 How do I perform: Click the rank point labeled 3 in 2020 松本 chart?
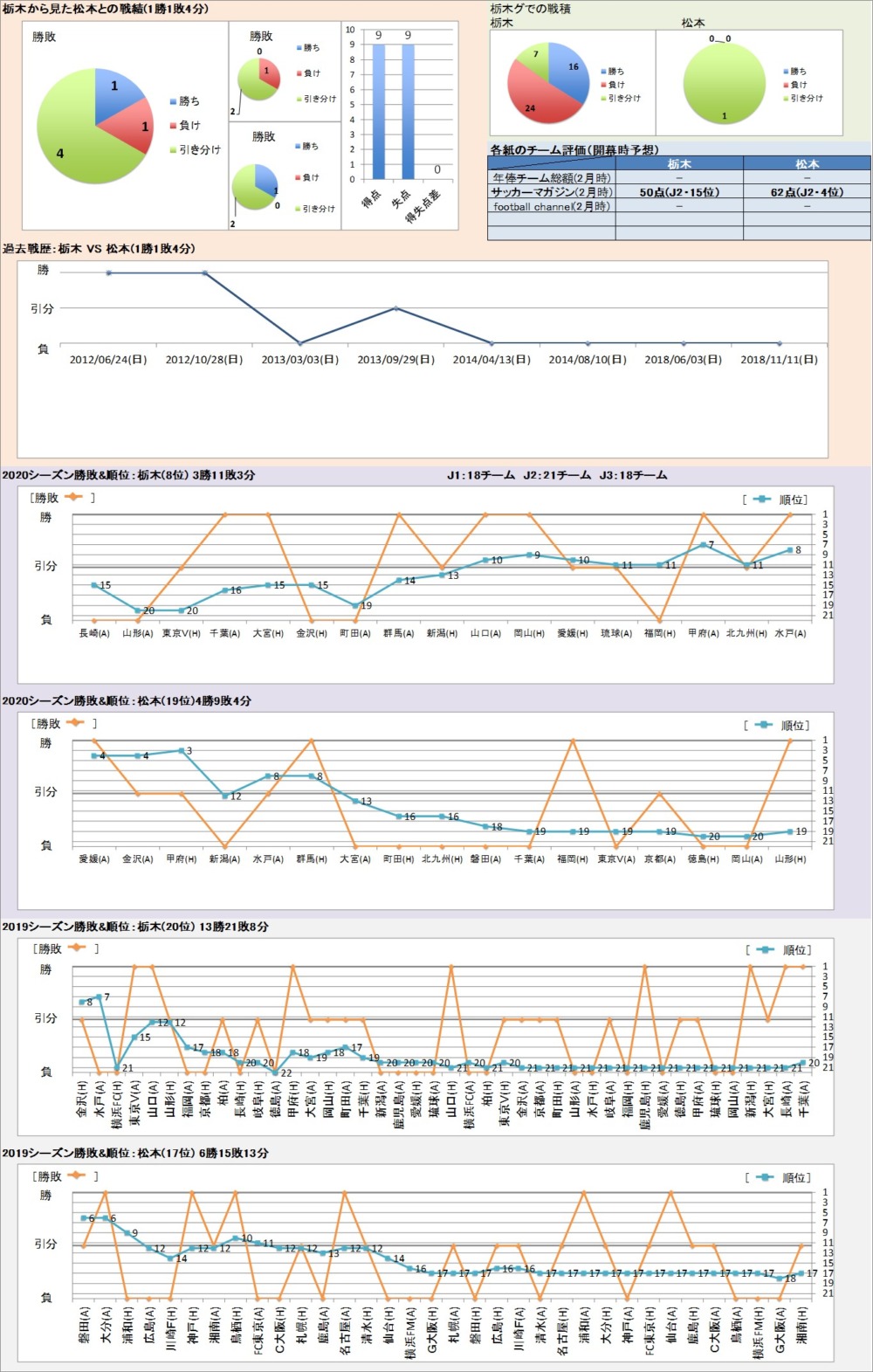point(181,750)
